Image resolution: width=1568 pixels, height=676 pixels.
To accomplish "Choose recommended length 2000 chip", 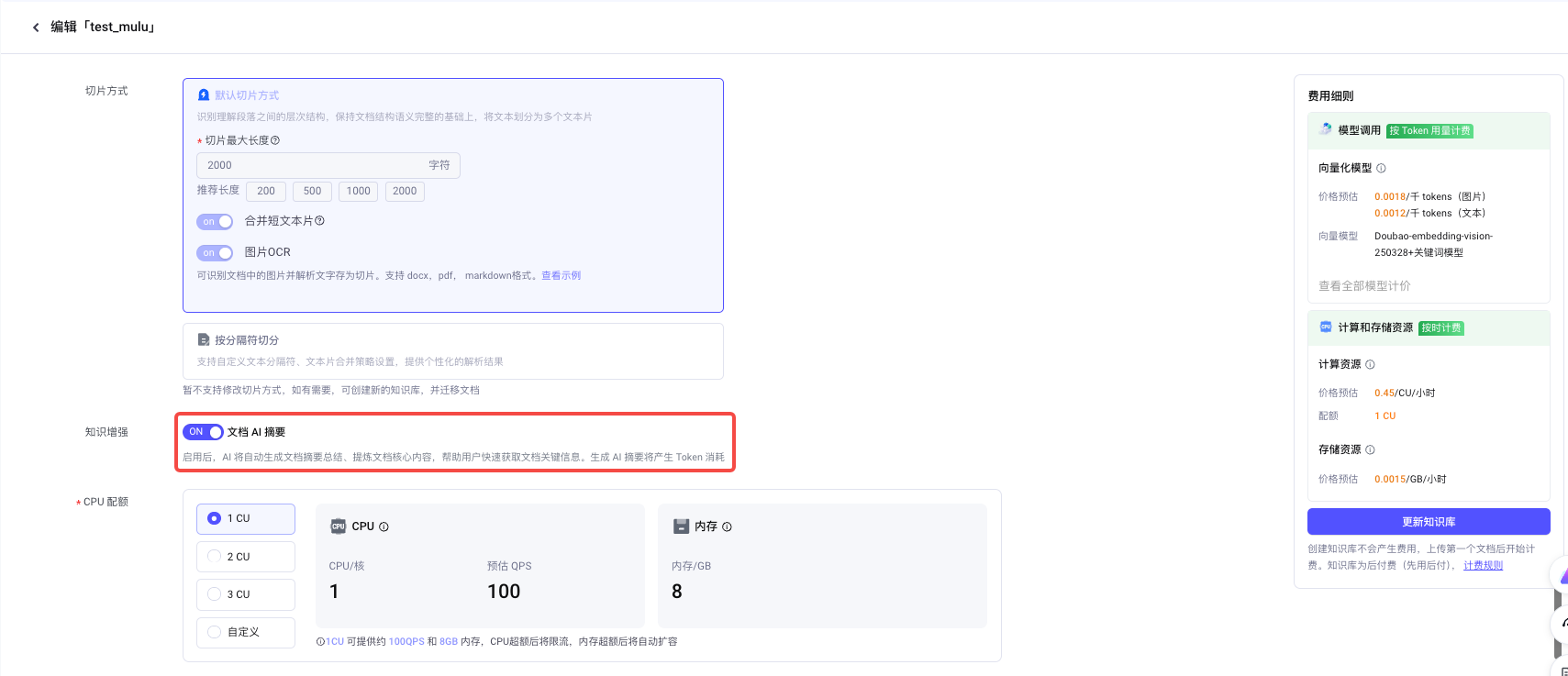I will (405, 191).
